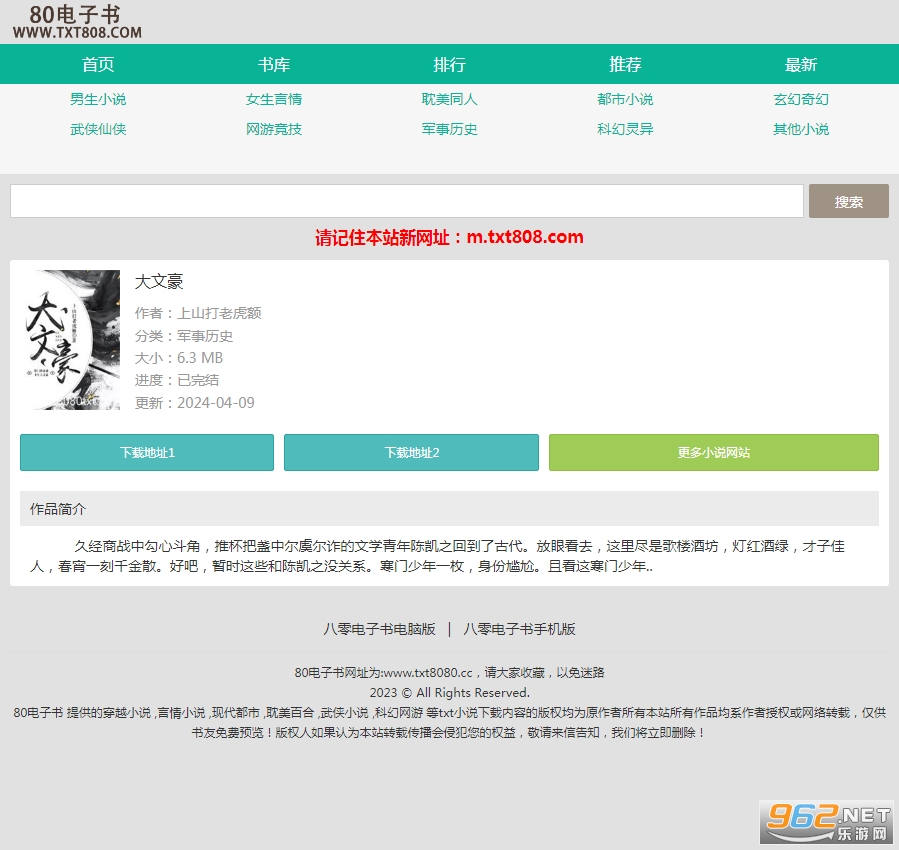Open the 书库 navigation tab
Viewport: 899px width, 850px height.
click(274, 65)
